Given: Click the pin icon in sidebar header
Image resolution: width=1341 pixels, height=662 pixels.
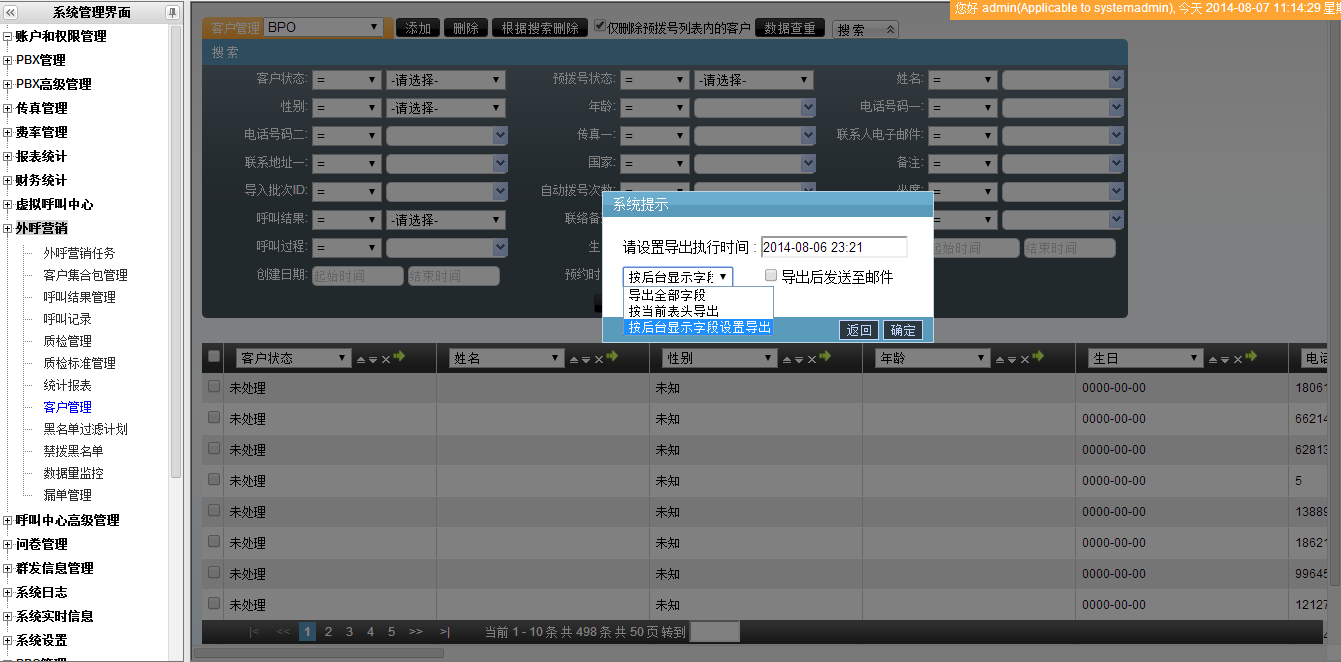Looking at the screenshot, I should click(172, 12).
